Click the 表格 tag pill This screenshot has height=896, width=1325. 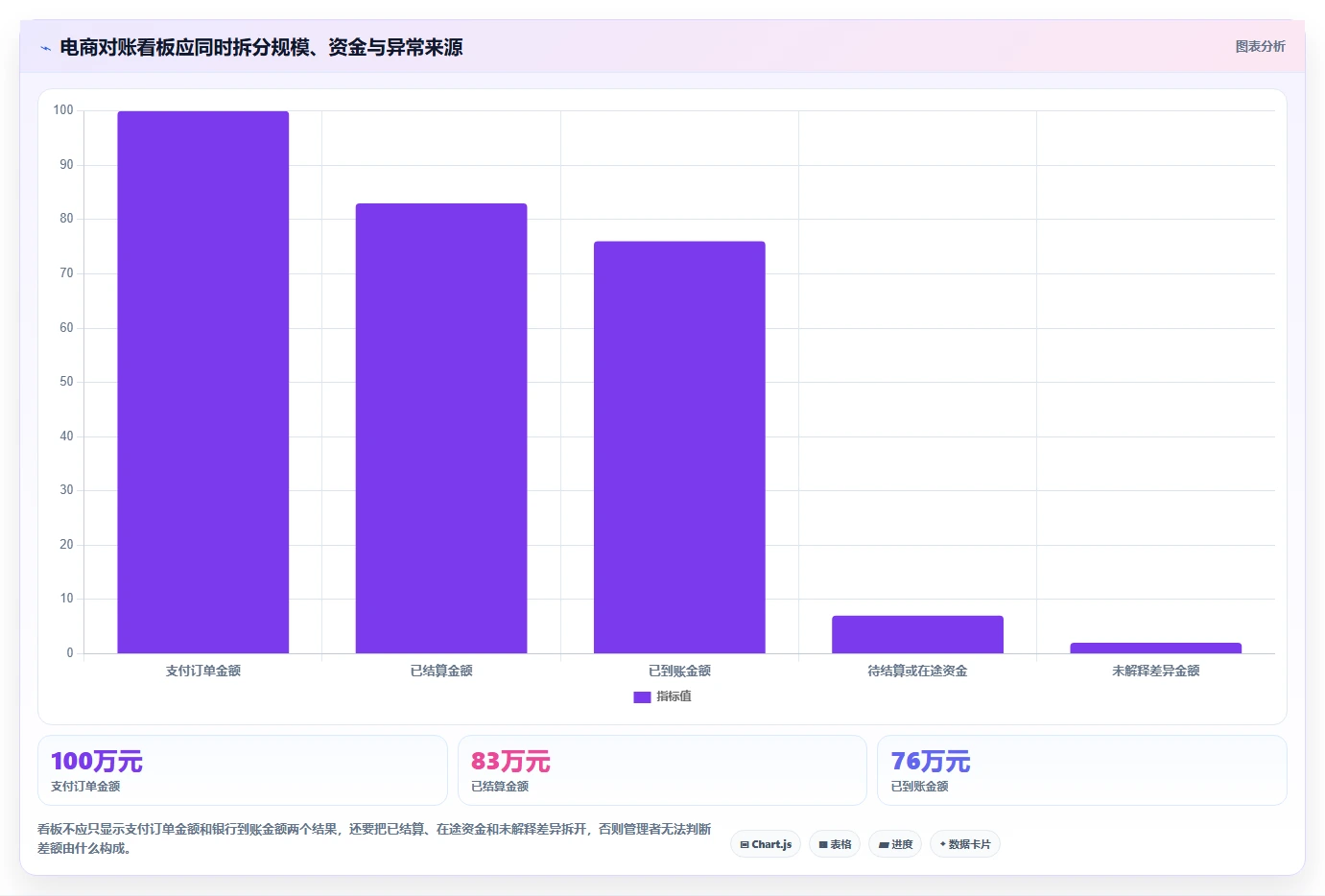coord(835,844)
